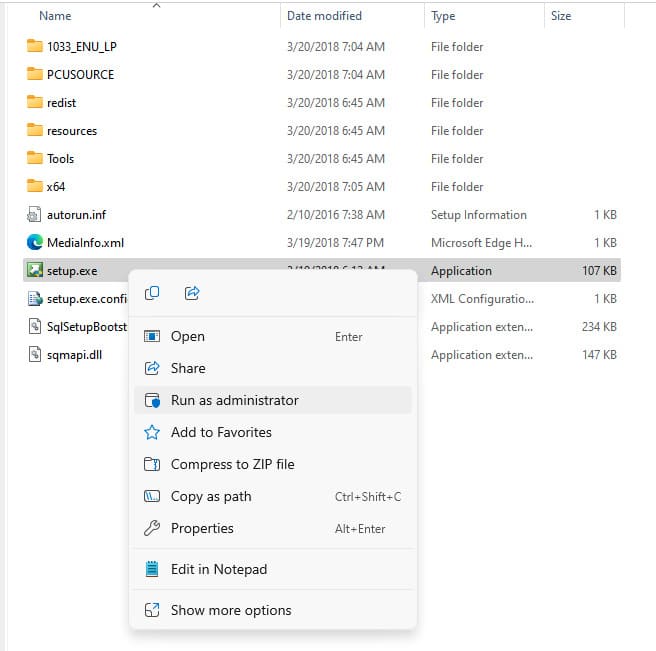This screenshot has height=651, width=656.
Task: Select Compress to ZIP file
Action: [x=232, y=464]
